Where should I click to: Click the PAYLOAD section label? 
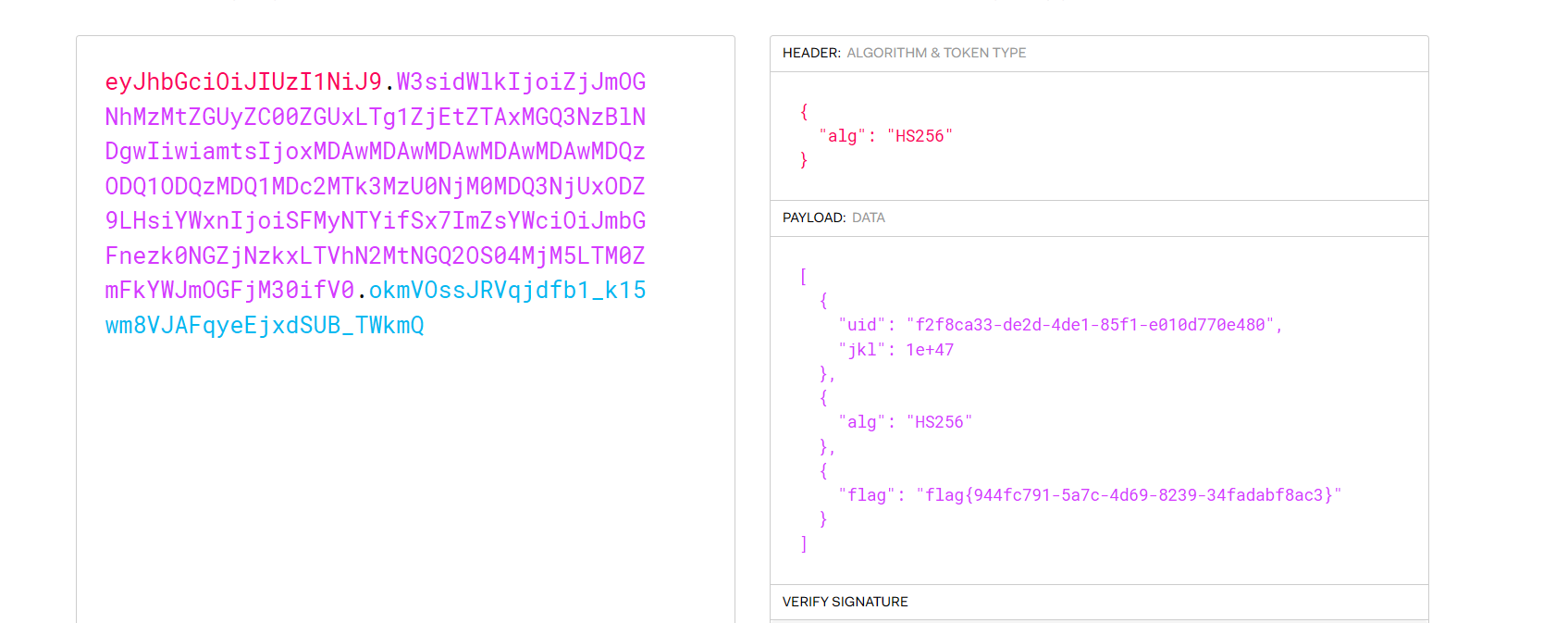point(814,218)
